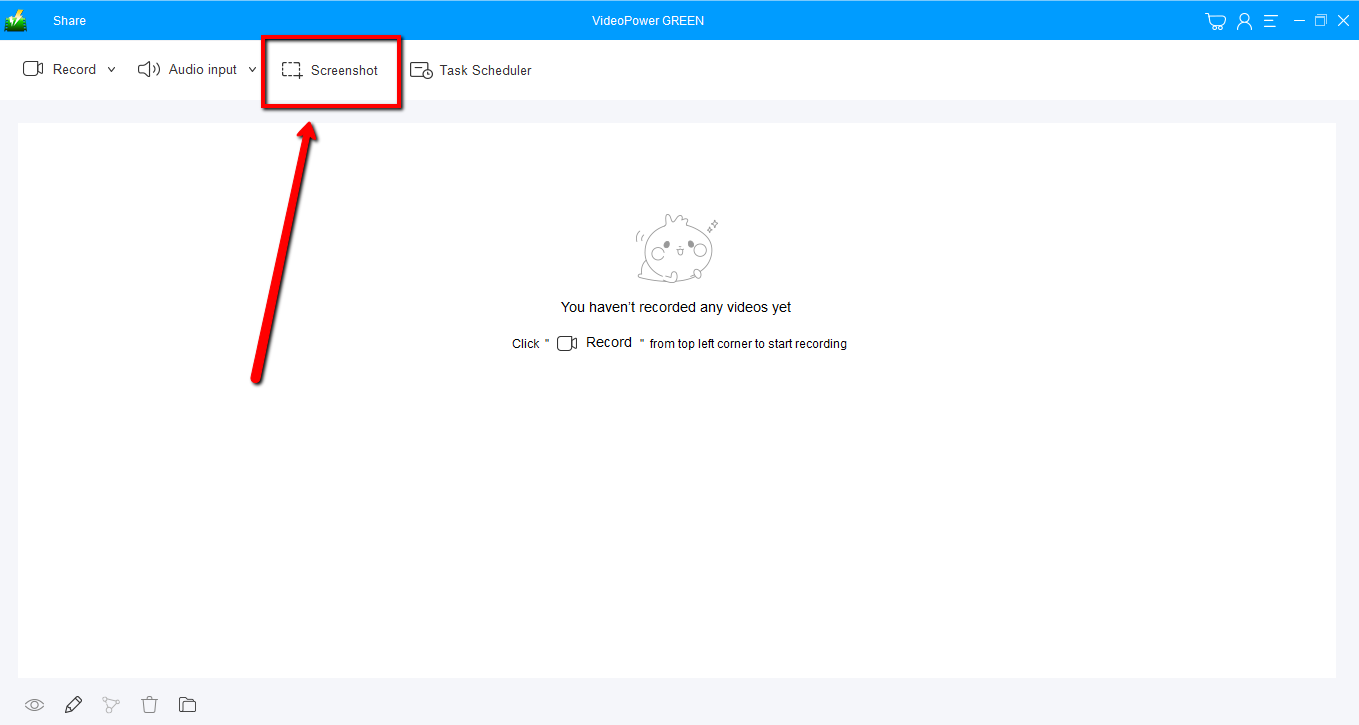Image resolution: width=1359 pixels, height=725 pixels.
Task: Select the pencil edit tool
Action: (72, 704)
